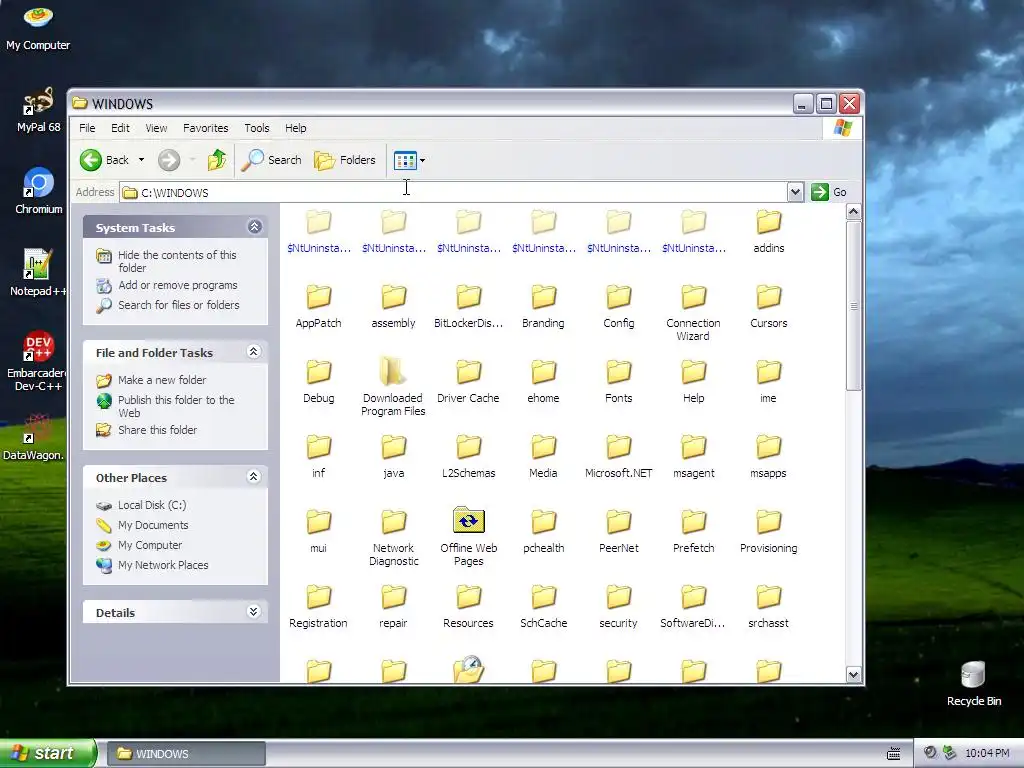Collapse the File and Folder Tasks panel

click(x=254, y=352)
